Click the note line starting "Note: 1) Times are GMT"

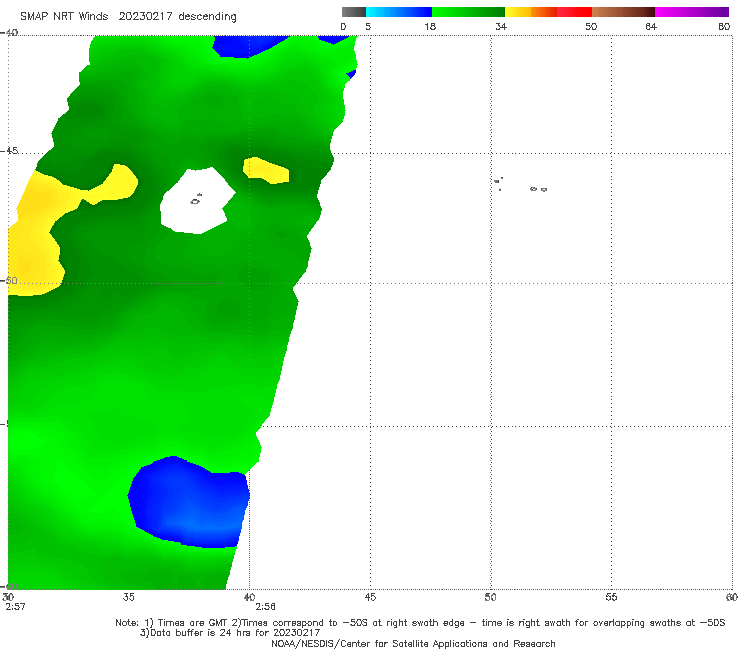[x=420, y=623]
